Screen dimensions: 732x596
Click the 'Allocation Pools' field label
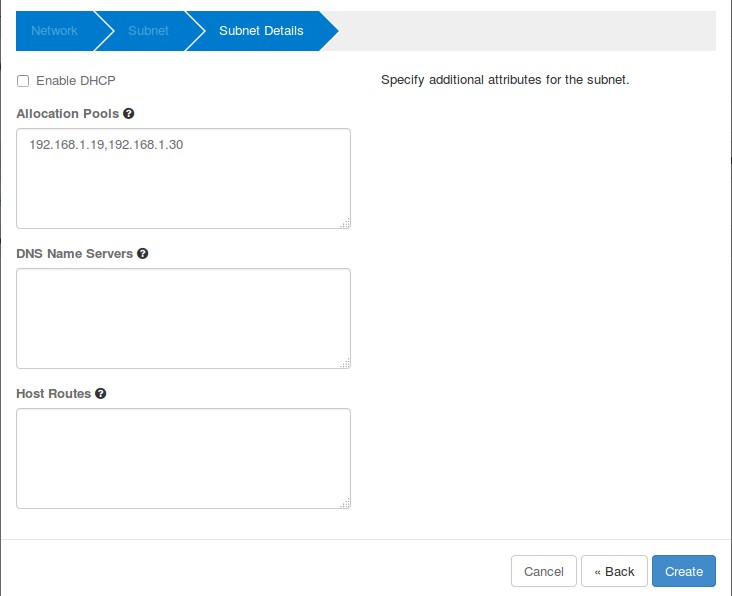pos(67,114)
